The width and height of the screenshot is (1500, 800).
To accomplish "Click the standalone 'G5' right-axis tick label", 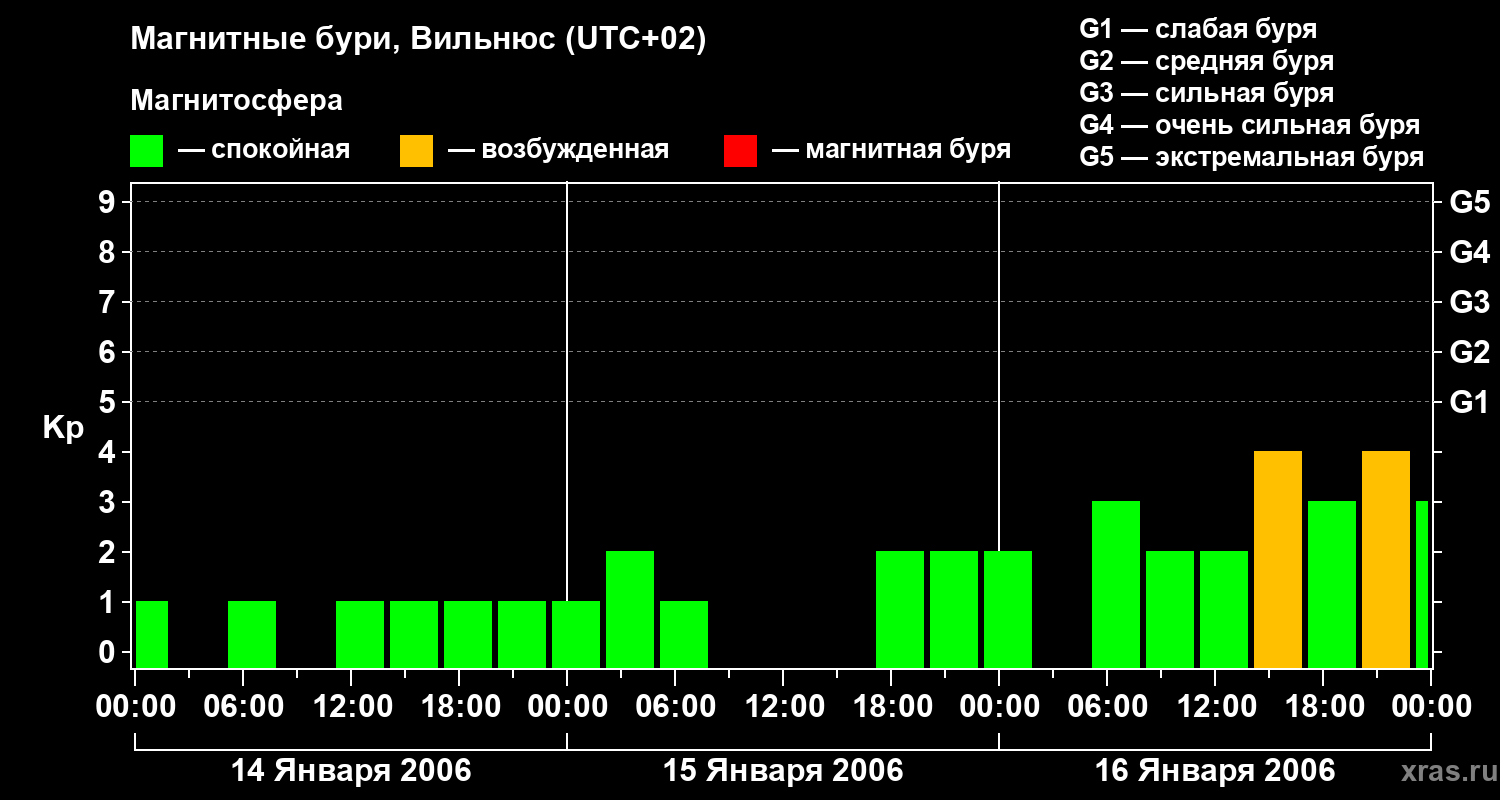I will coord(1469,202).
